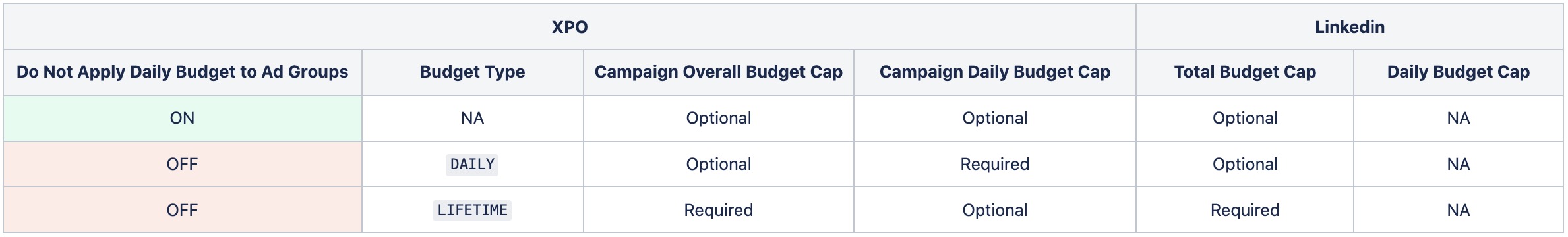Screen dimensions: 1568x237
Task: Select the Budget Type column header
Action: click(x=473, y=72)
